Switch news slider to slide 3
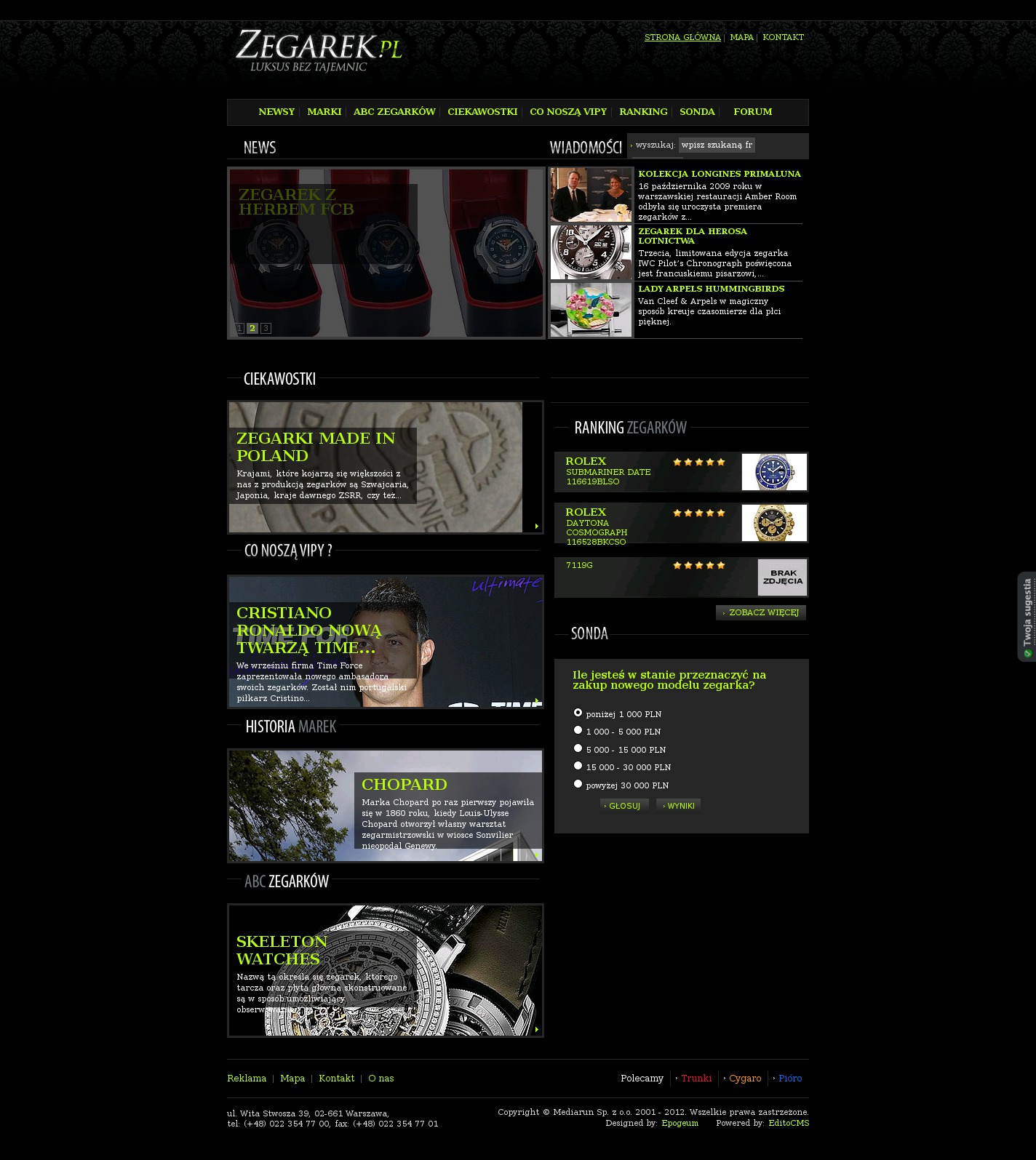 pos(266,328)
